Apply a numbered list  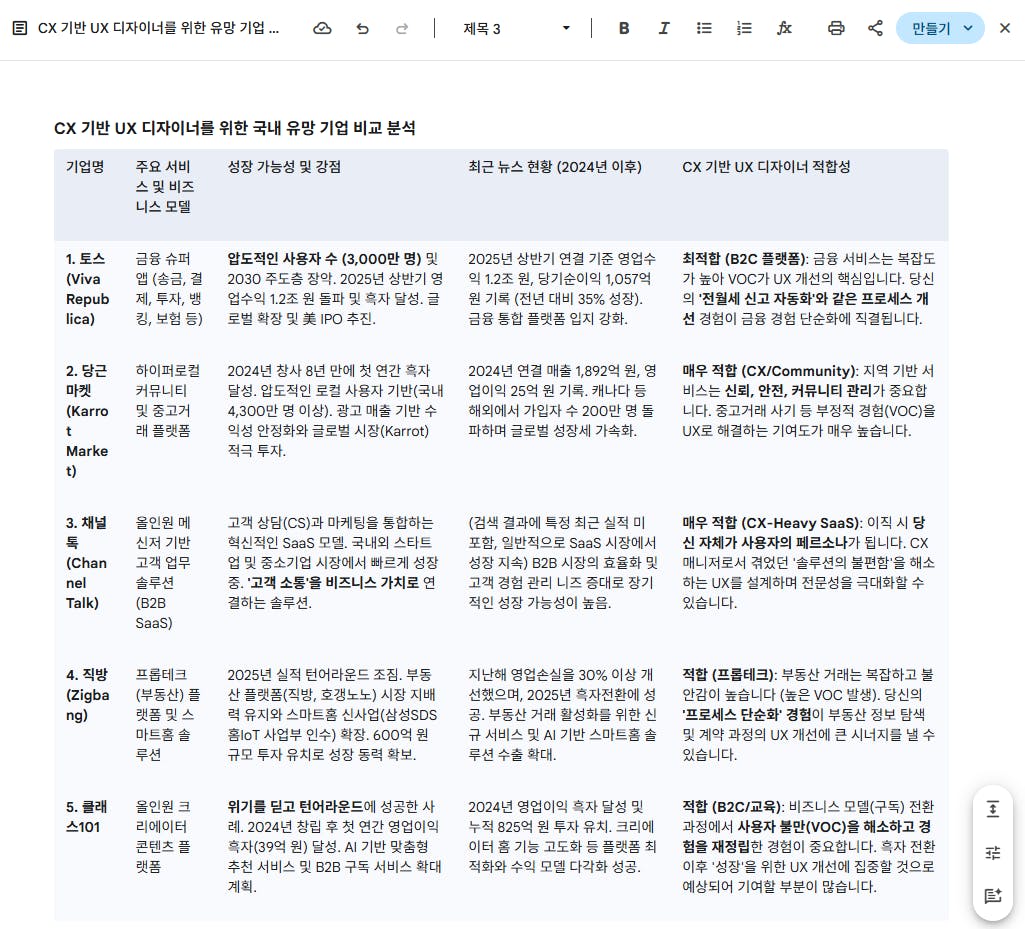[744, 28]
